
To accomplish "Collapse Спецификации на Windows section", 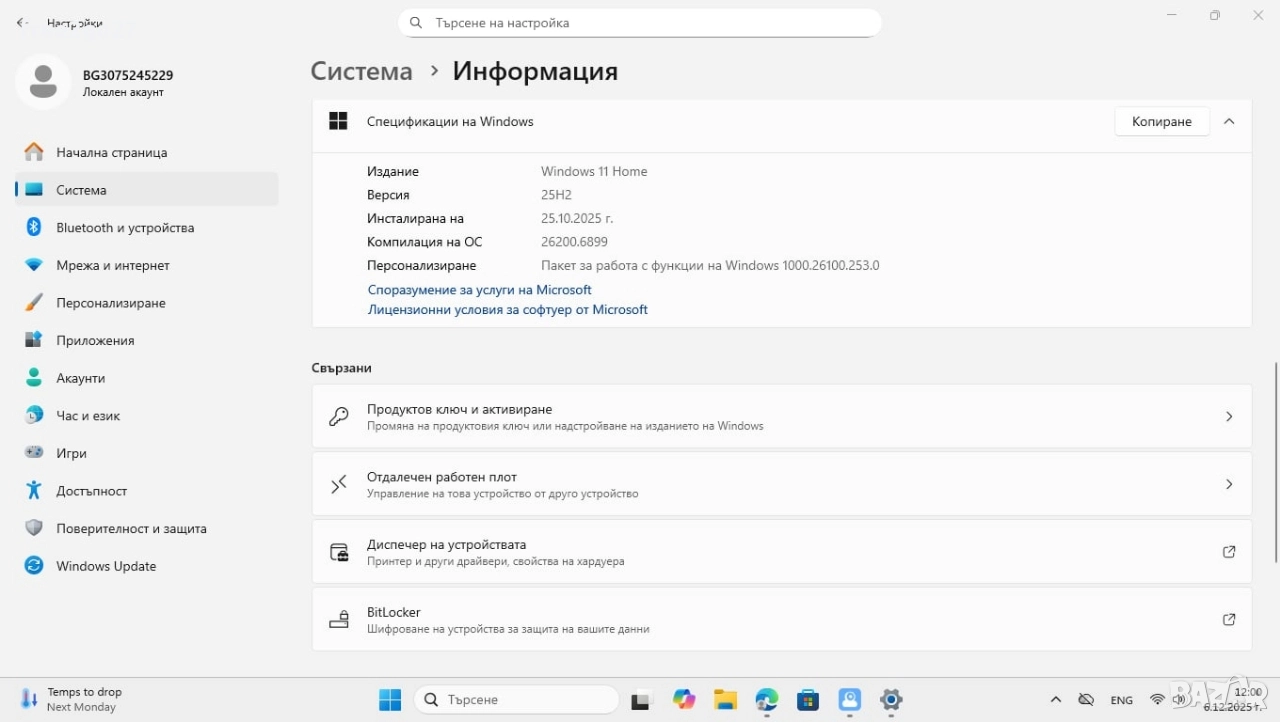I will point(1229,121).
